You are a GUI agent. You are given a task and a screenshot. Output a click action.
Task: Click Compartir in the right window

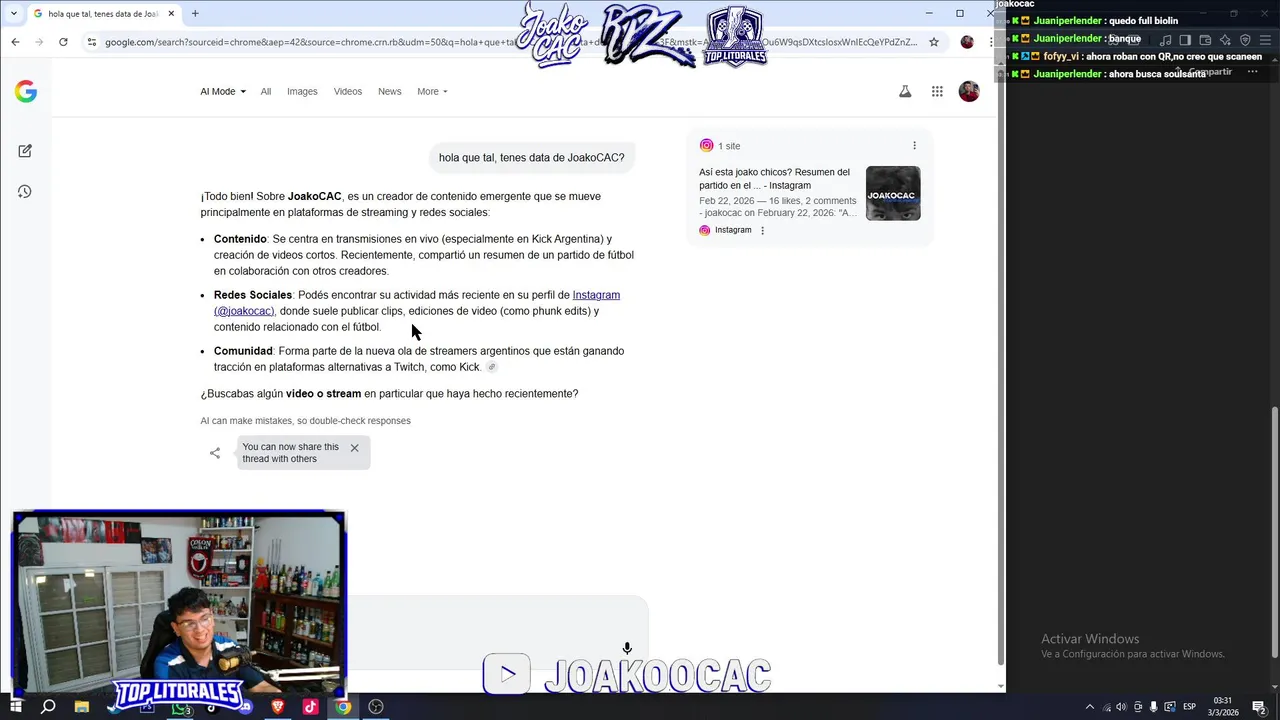[x=1204, y=72]
